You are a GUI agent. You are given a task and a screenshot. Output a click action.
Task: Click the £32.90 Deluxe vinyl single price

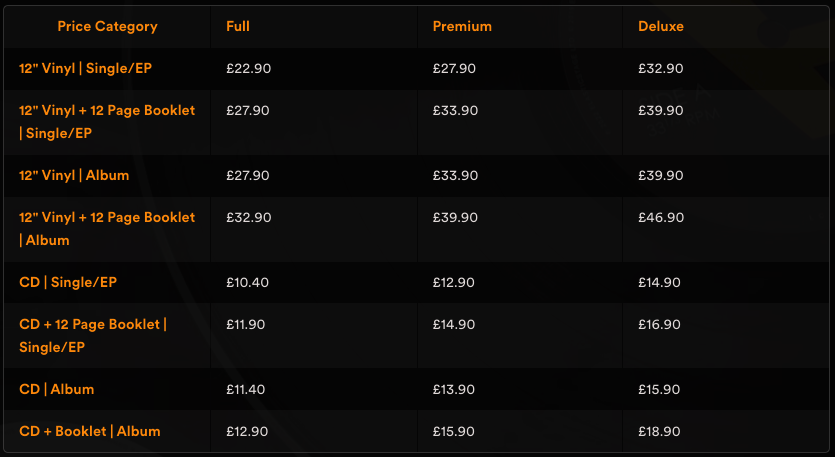click(x=660, y=69)
